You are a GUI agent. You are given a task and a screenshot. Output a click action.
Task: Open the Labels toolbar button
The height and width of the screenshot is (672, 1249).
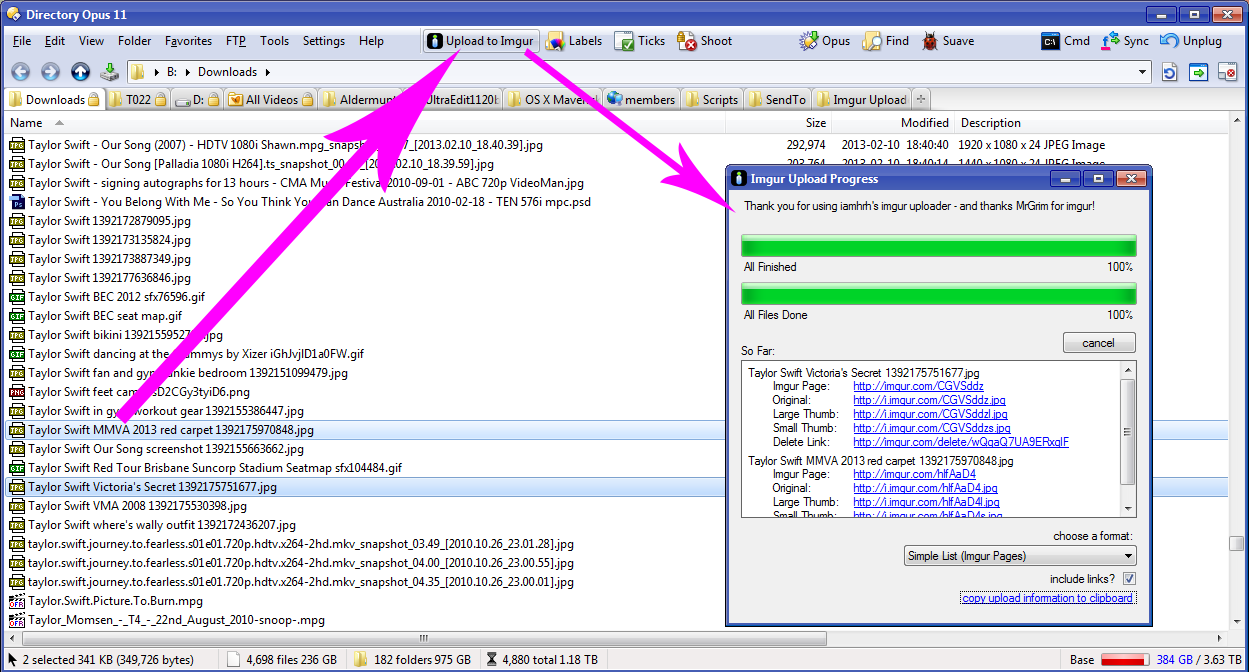(x=574, y=41)
